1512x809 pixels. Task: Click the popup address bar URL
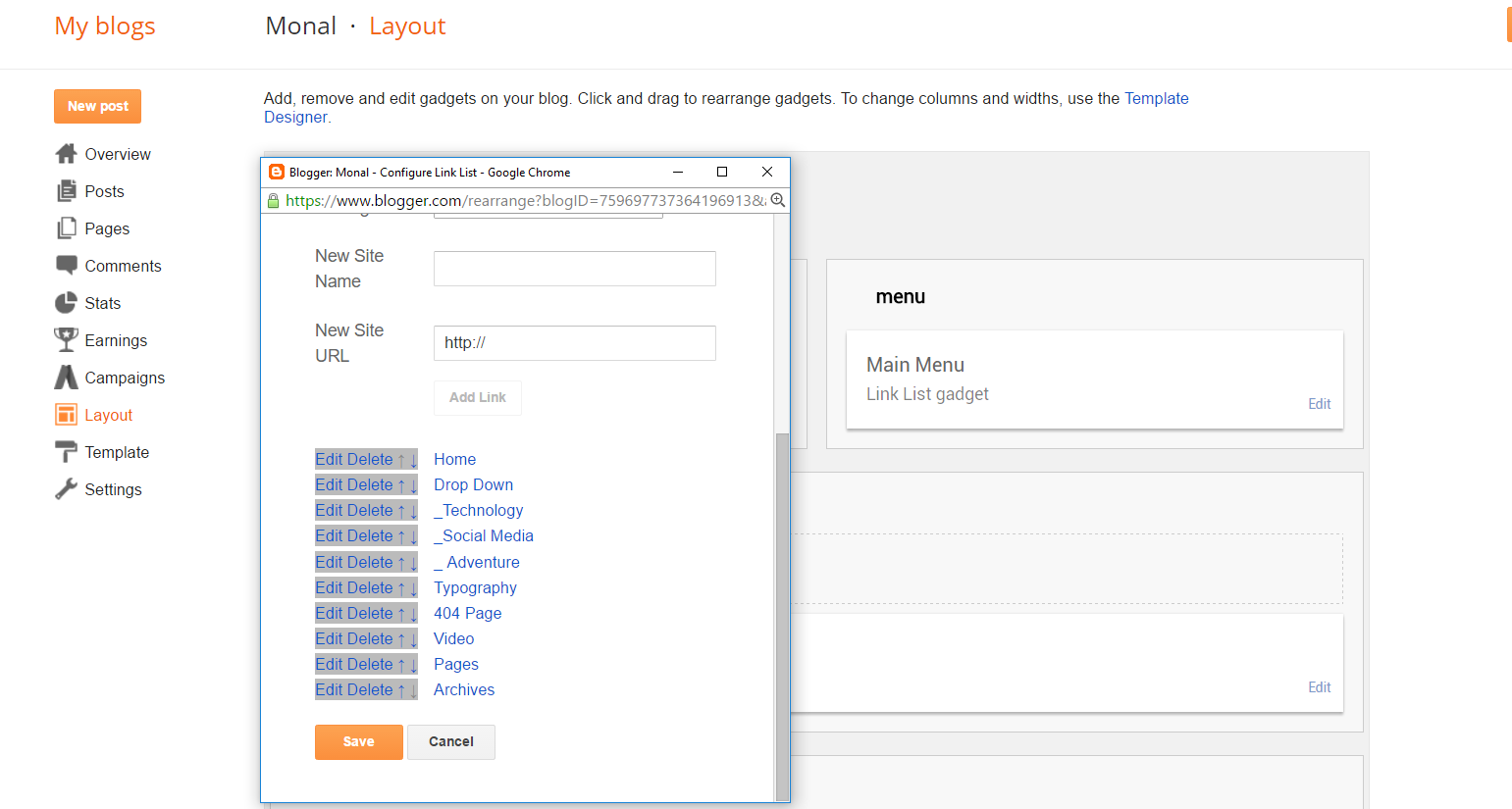[525, 200]
